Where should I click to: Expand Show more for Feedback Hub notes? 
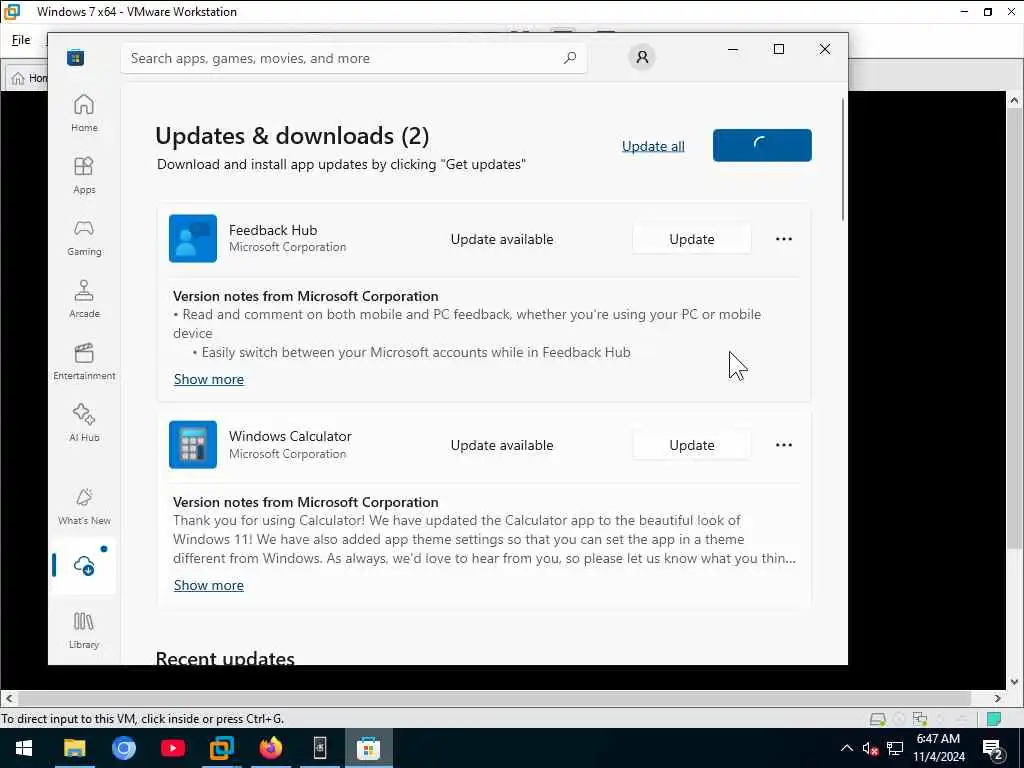208,379
